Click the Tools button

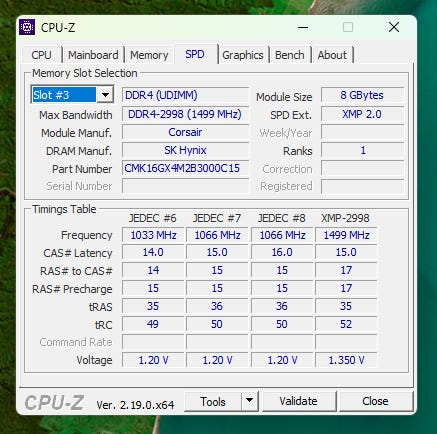pos(213,401)
